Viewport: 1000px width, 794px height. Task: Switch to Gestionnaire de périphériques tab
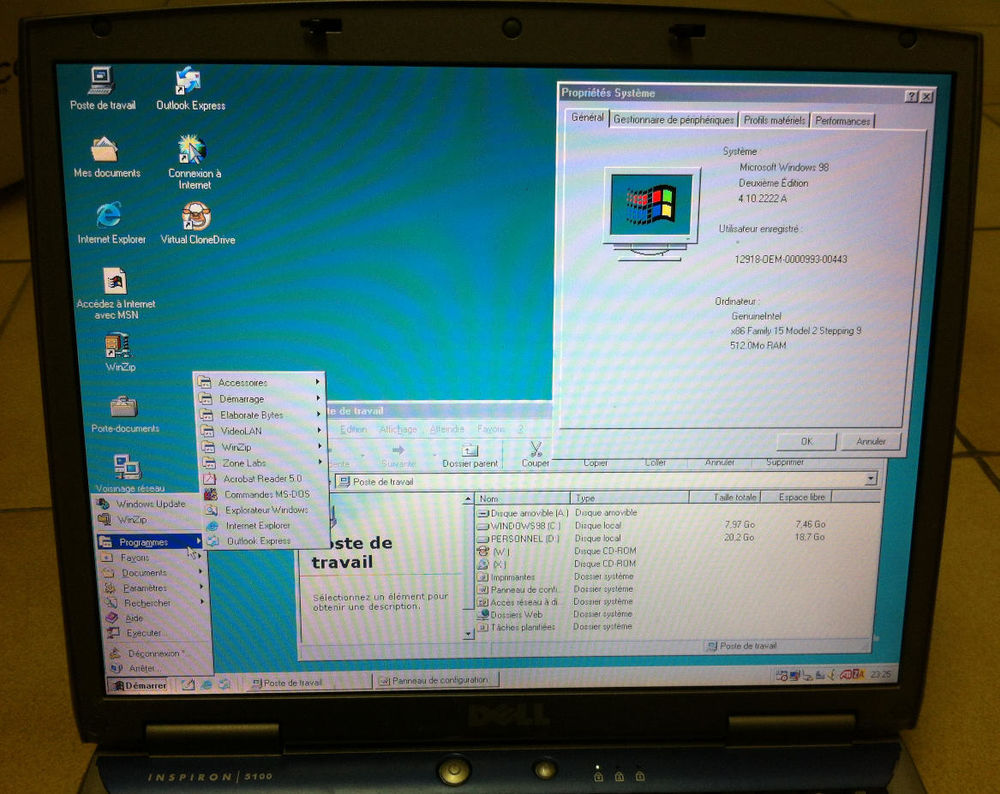click(673, 119)
